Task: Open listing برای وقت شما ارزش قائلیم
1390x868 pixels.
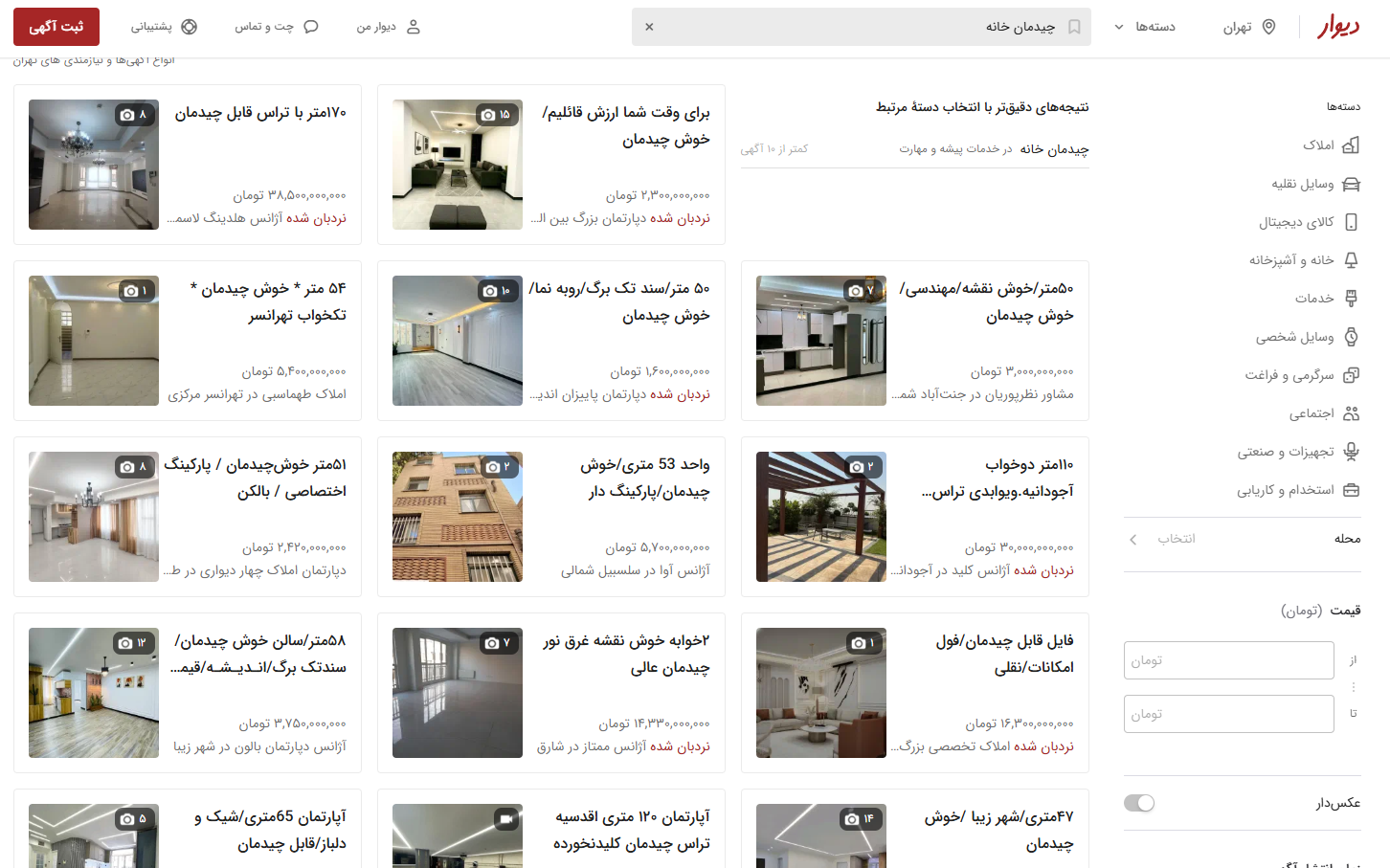Action: (x=551, y=165)
